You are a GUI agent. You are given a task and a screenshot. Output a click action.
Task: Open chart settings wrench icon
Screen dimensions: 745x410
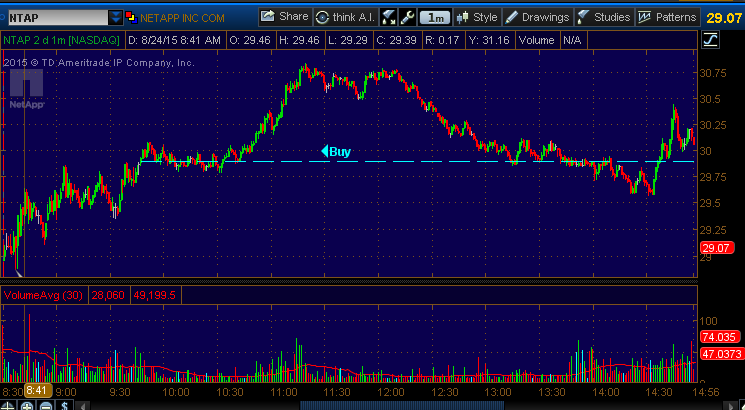407,17
